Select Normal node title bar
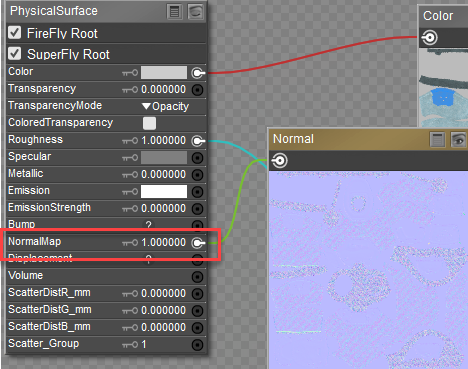 368,139
